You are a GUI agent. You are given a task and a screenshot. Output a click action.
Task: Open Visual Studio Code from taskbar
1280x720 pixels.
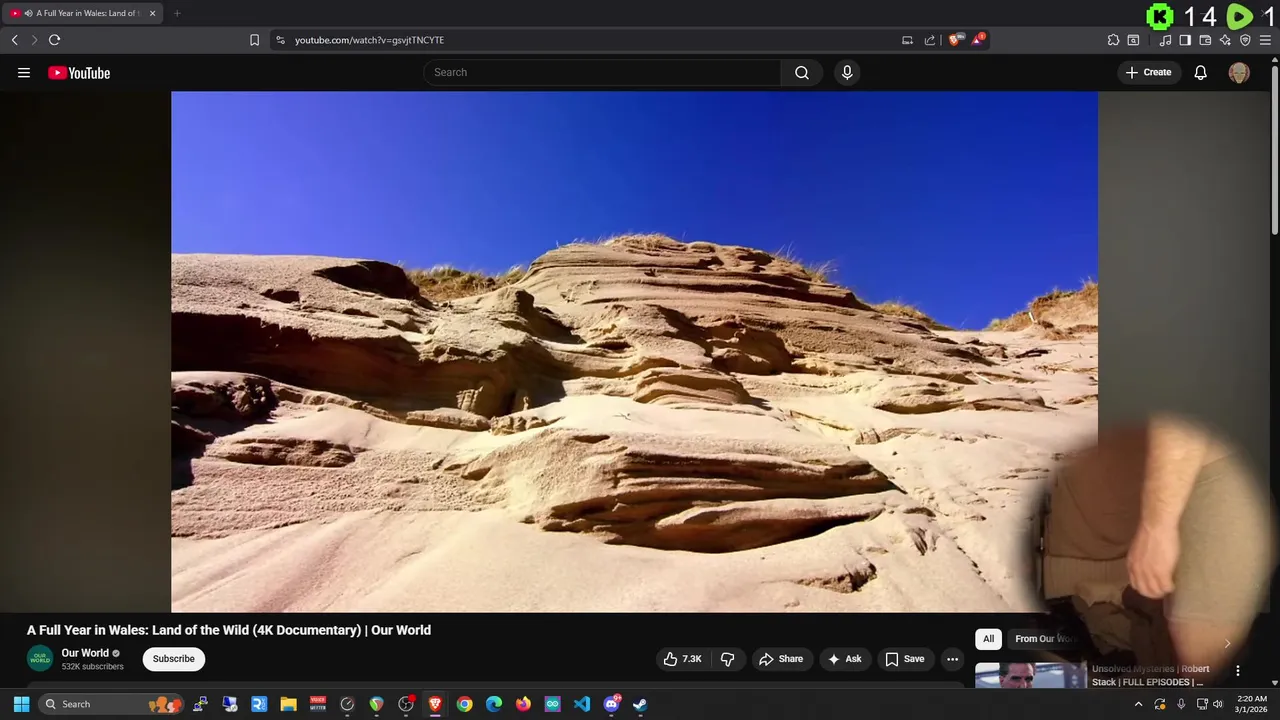tap(582, 704)
